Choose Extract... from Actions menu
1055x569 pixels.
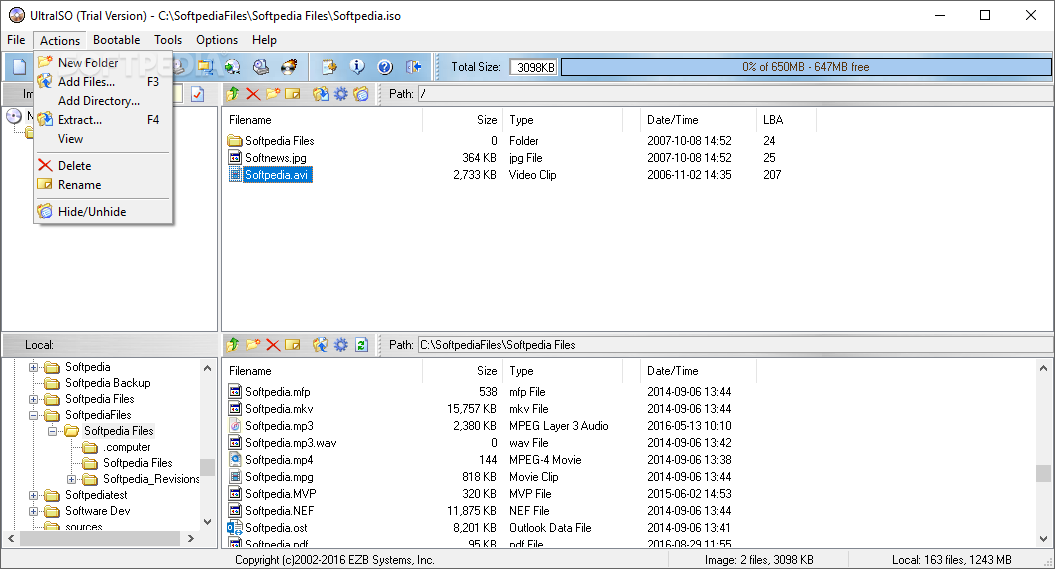point(103,120)
